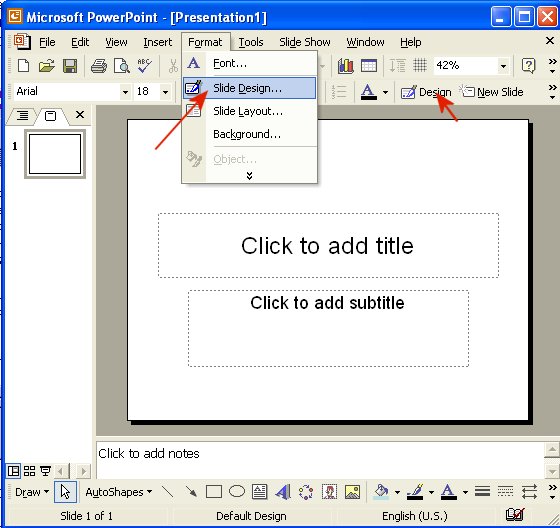This screenshot has width=560, height=528.
Task: Switch to the Outline tab icon
Action: (x=22, y=115)
